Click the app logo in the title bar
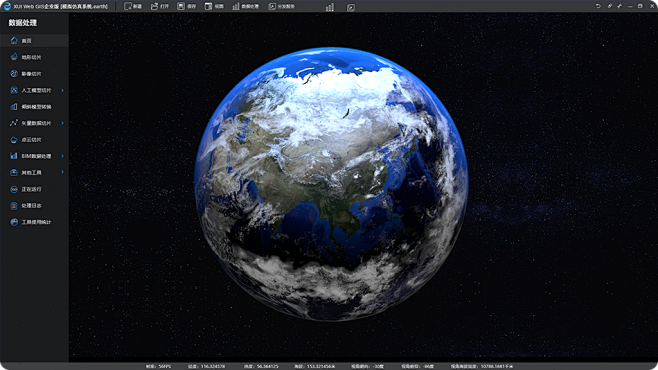Viewport: 658px width, 370px height. point(7,6)
